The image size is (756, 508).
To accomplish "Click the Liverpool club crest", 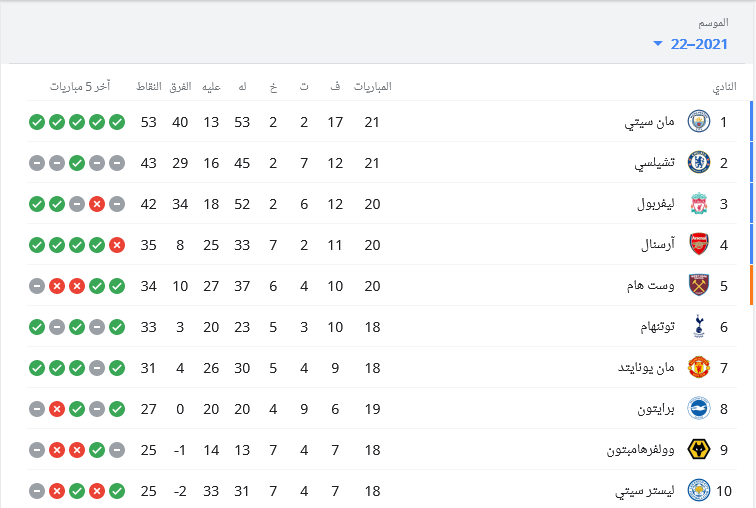I will pos(698,204).
